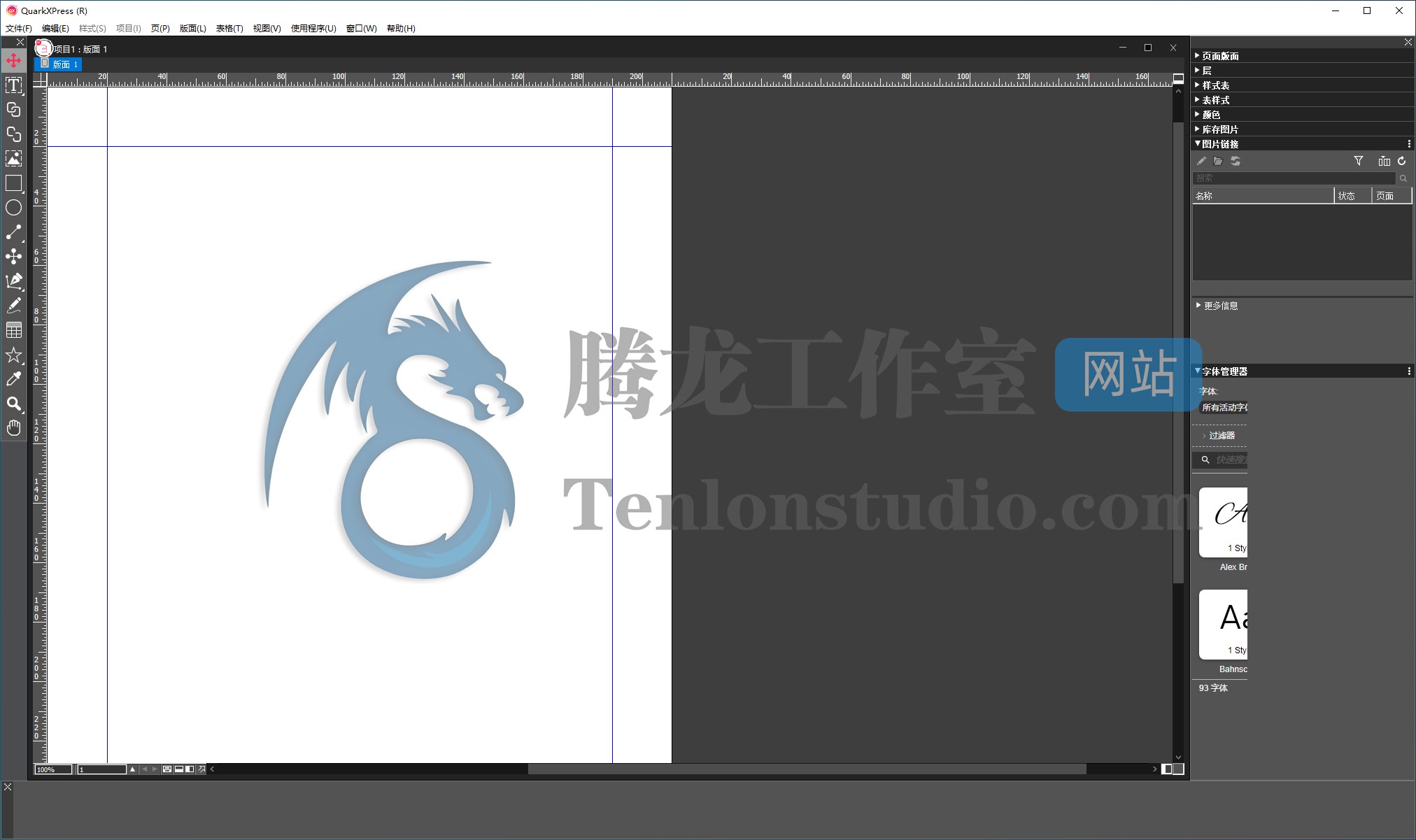
Task: Open the 视图(V) menu
Action: click(267, 29)
